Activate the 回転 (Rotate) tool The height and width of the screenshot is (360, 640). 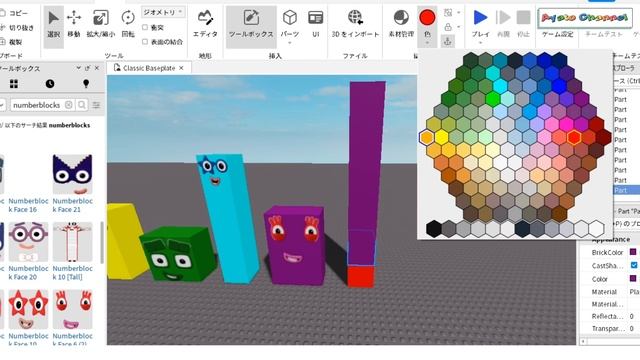tap(128, 25)
